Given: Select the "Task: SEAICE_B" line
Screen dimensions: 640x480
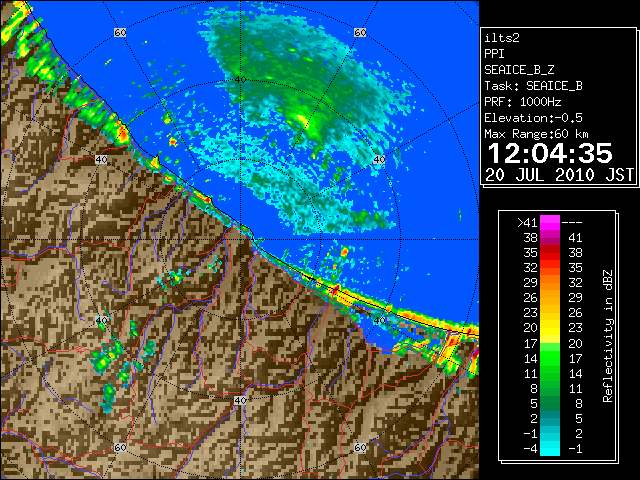Looking at the screenshot, I should coord(533,86).
